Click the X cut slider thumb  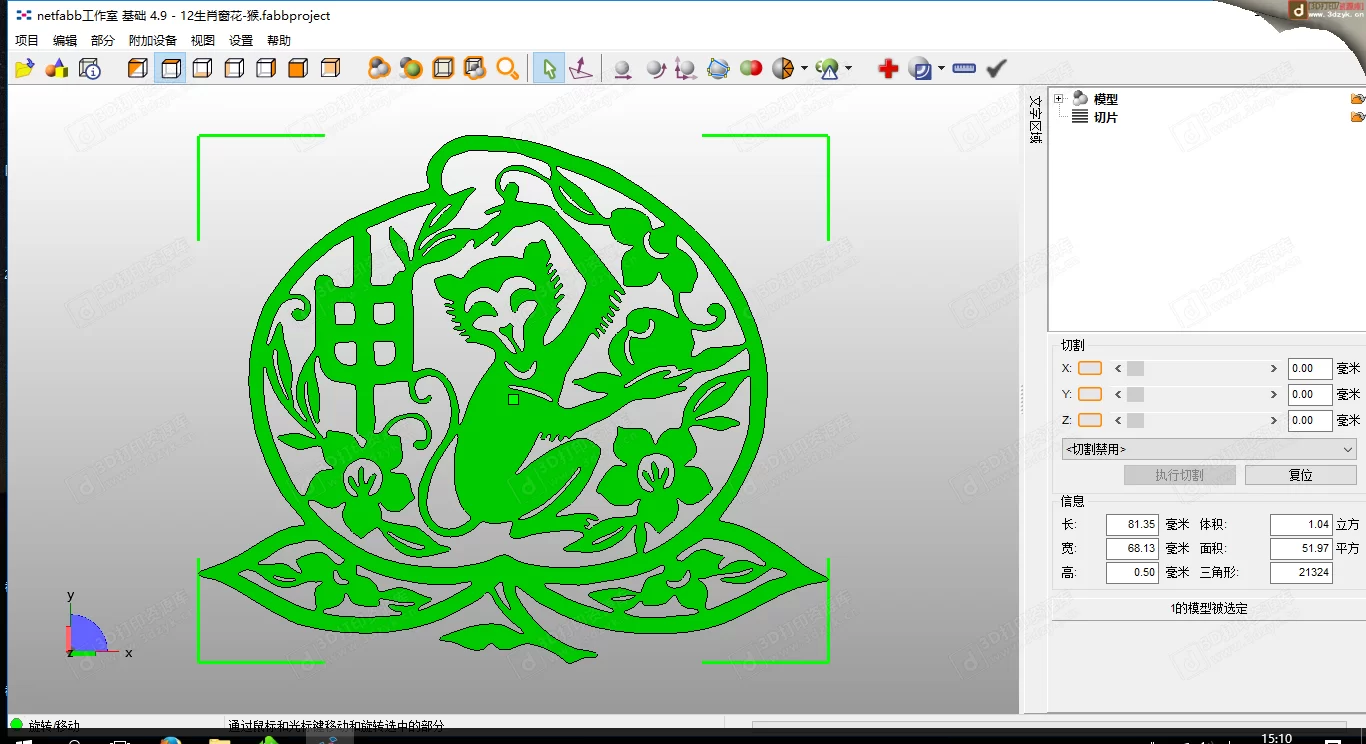point(1135,368)
